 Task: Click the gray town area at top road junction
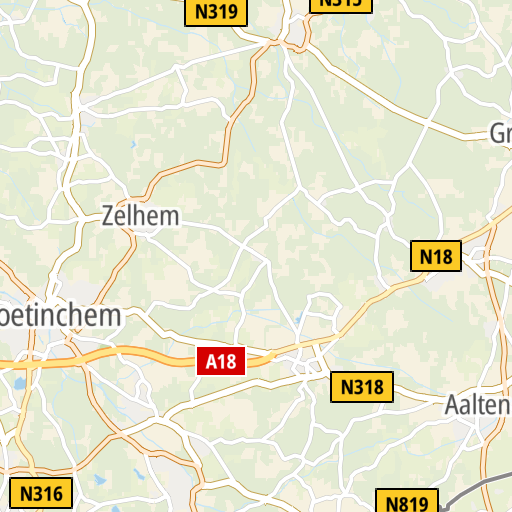(x=296, y=33)
